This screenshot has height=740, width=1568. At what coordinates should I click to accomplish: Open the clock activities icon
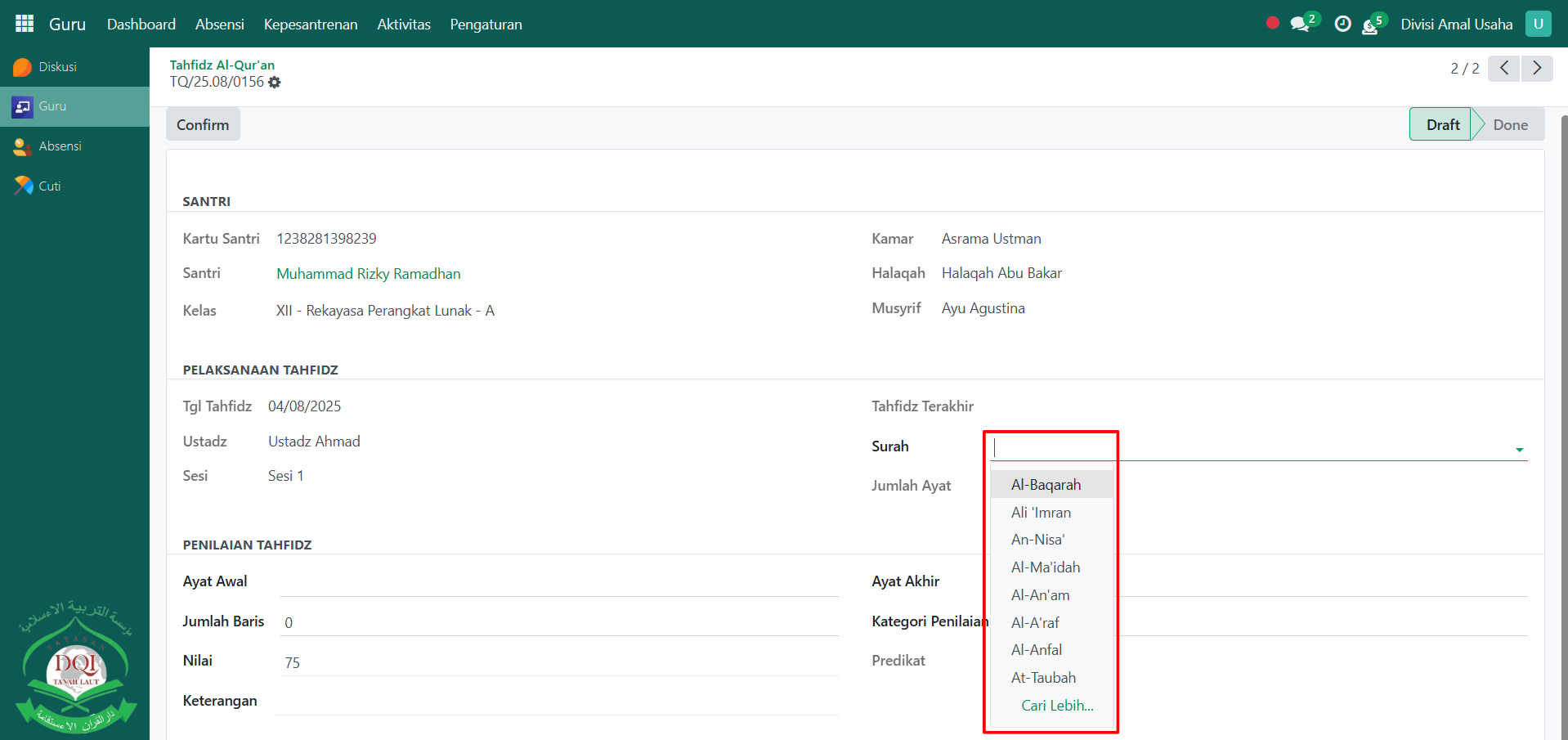pyautogui.click(x=1342, y=25)
